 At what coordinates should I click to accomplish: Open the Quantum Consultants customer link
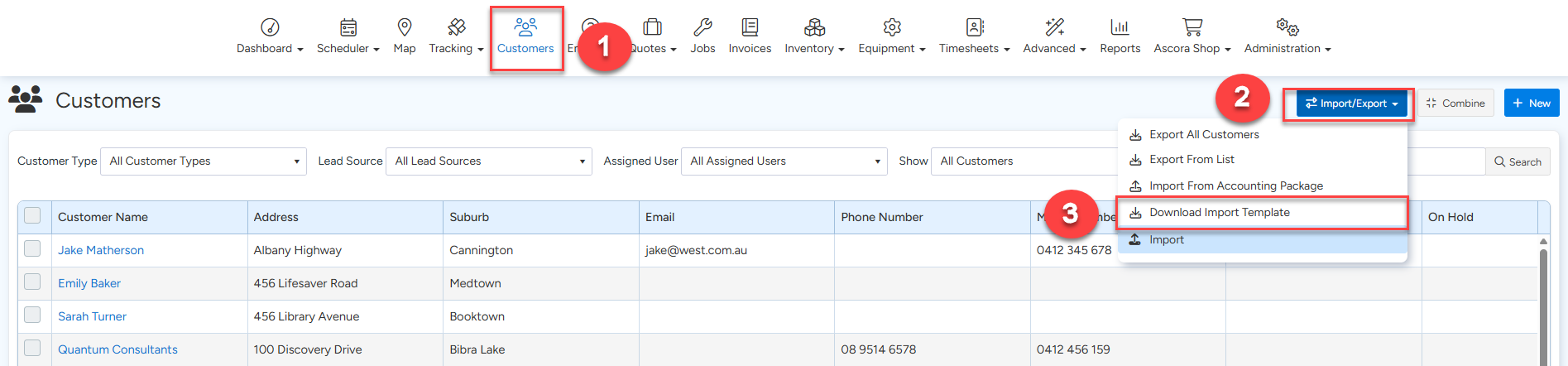point(117,349)
